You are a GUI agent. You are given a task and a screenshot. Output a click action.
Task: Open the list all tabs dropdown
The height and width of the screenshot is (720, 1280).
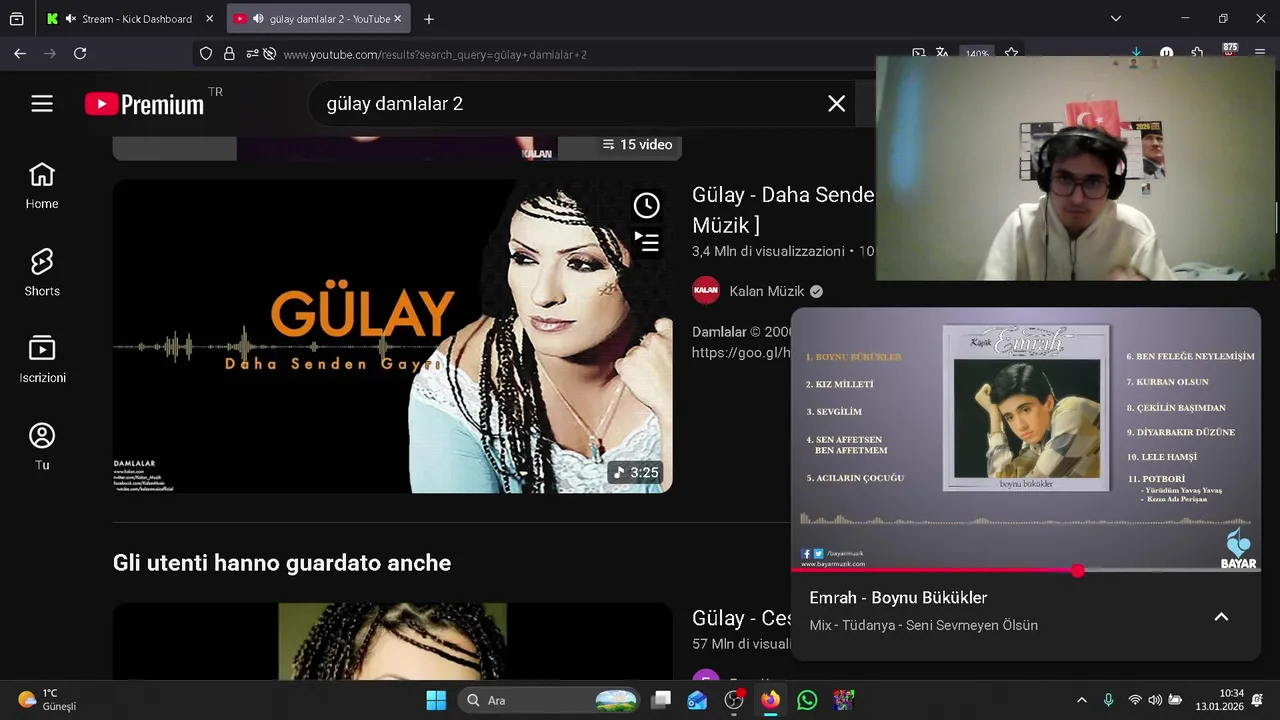tap(1116, 19)
